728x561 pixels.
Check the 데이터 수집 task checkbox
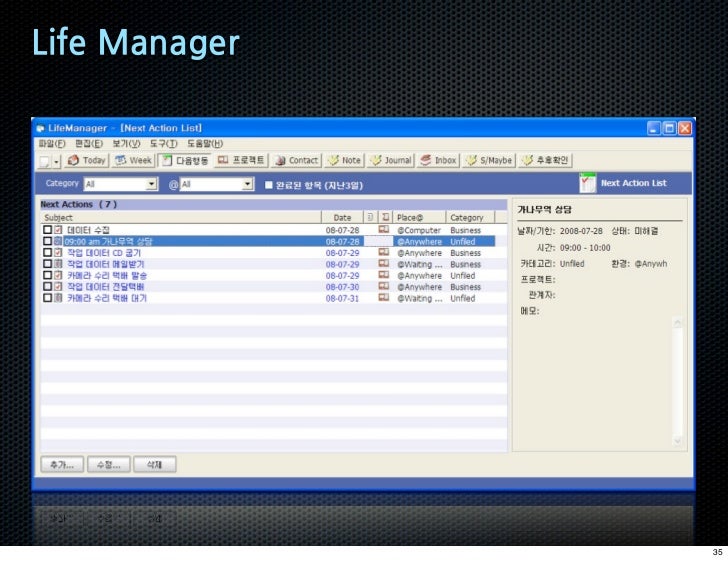47,230
